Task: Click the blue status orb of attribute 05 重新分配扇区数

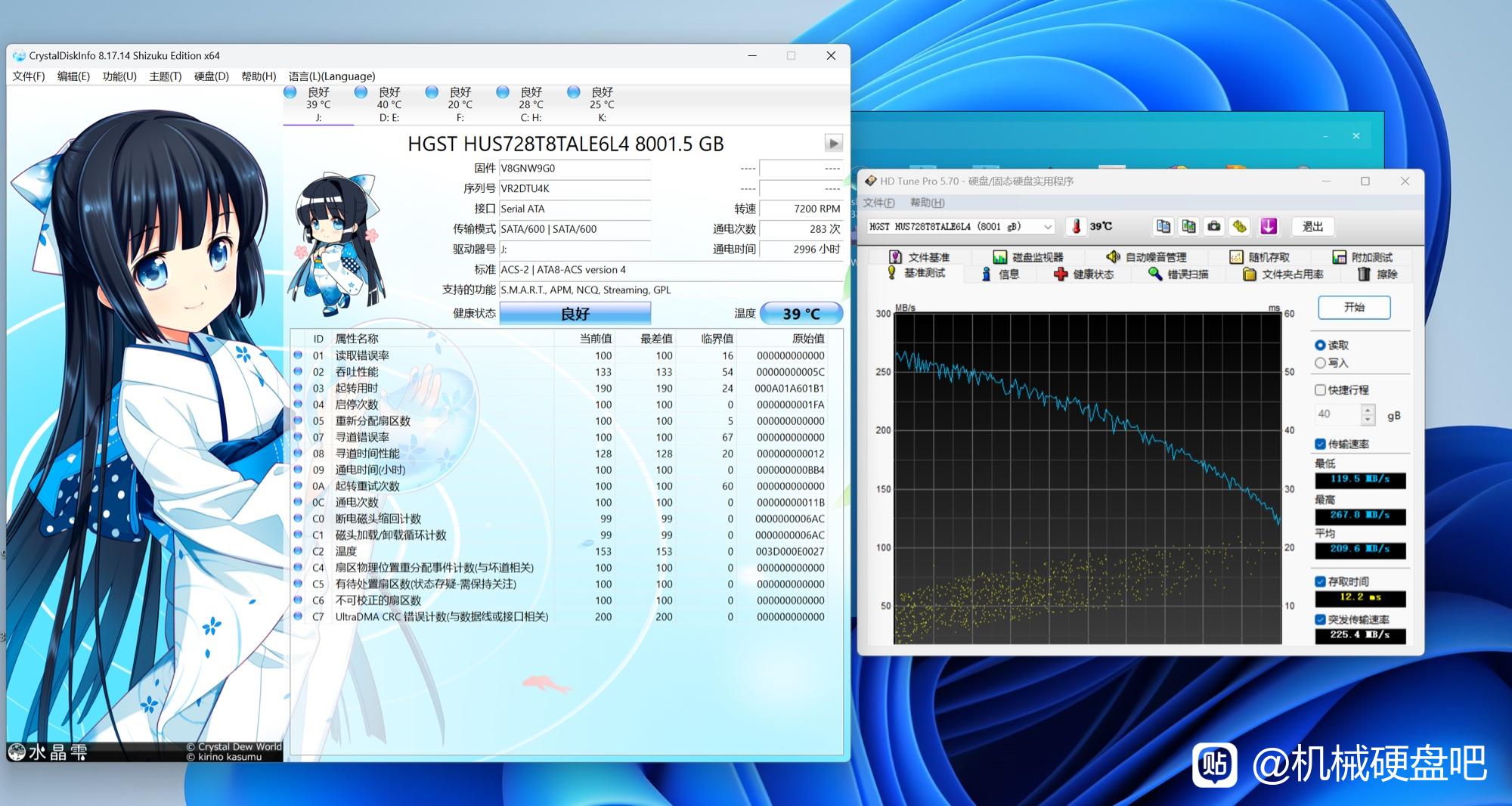Action: point(298,420)
